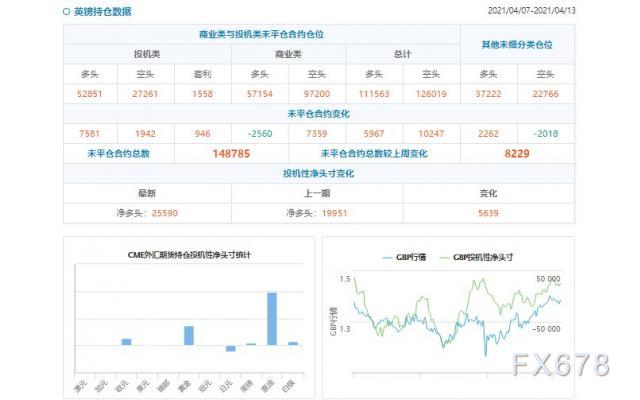Screen dimensions: 640x400
Task: Click the 最新 column header
Action: click(147, 193)
